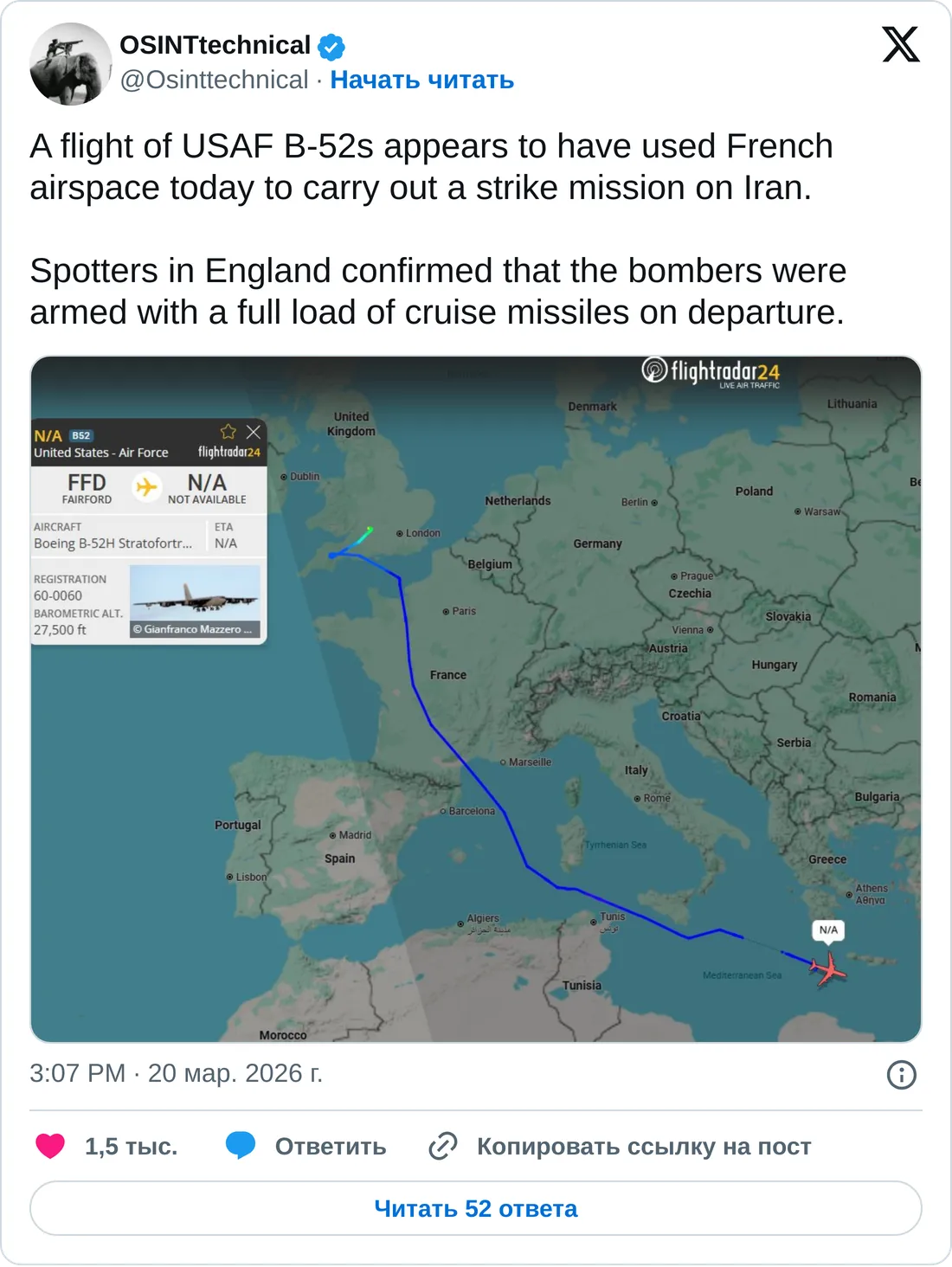
Task: Click the OSINTtechnical display name
Action: click(x=215, y=45)
